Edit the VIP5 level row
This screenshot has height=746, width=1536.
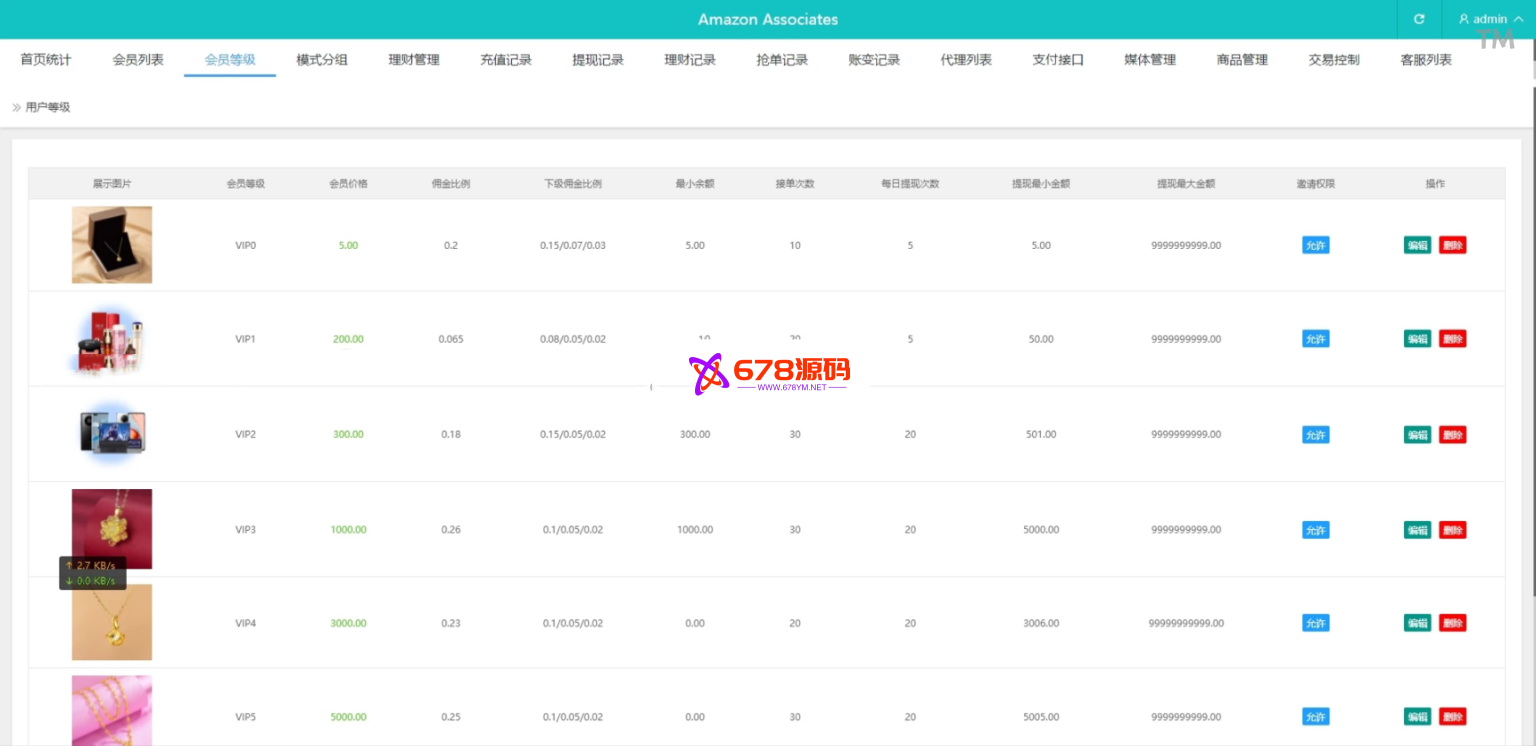[x=1417, y=717]
